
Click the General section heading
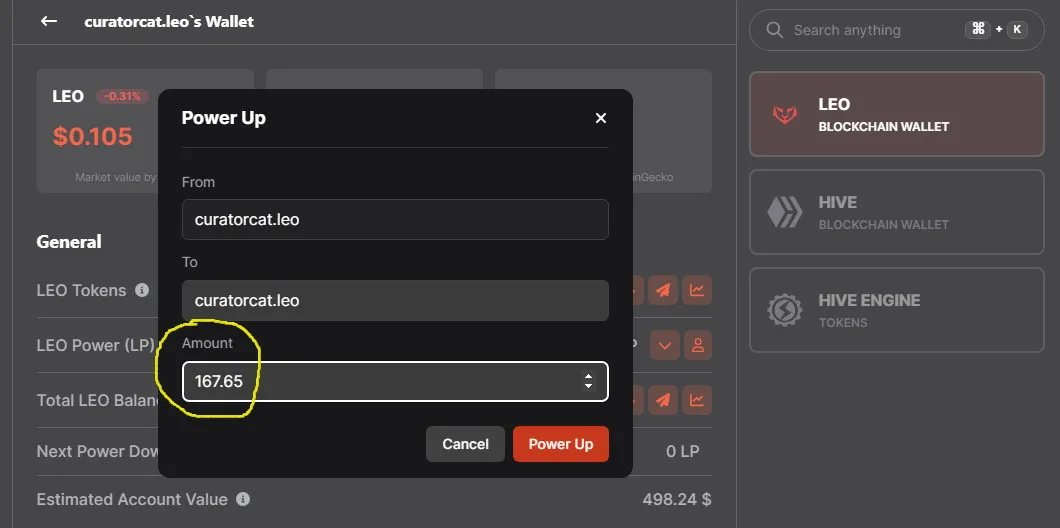pos(69,241)
